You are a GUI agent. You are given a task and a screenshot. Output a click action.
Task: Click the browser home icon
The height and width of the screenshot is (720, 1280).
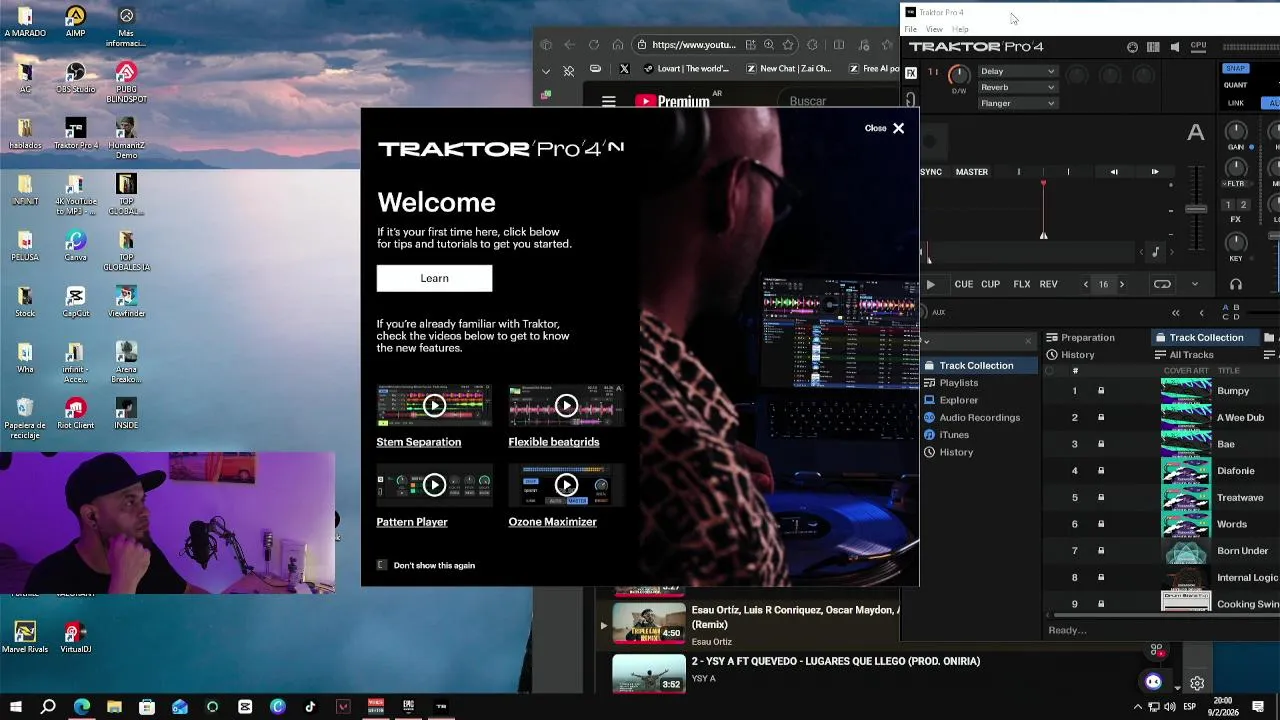(618, 45)
